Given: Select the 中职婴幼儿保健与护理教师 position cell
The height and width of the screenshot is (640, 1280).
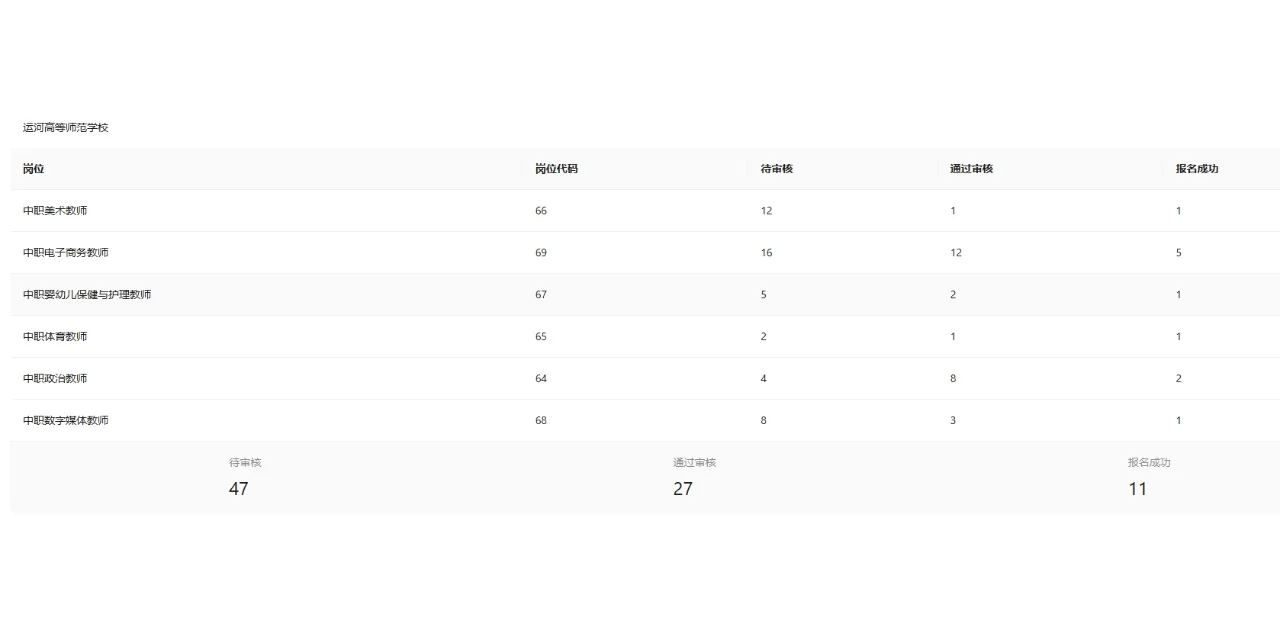Looking at the screenshot, I should (x=87, y=295).
